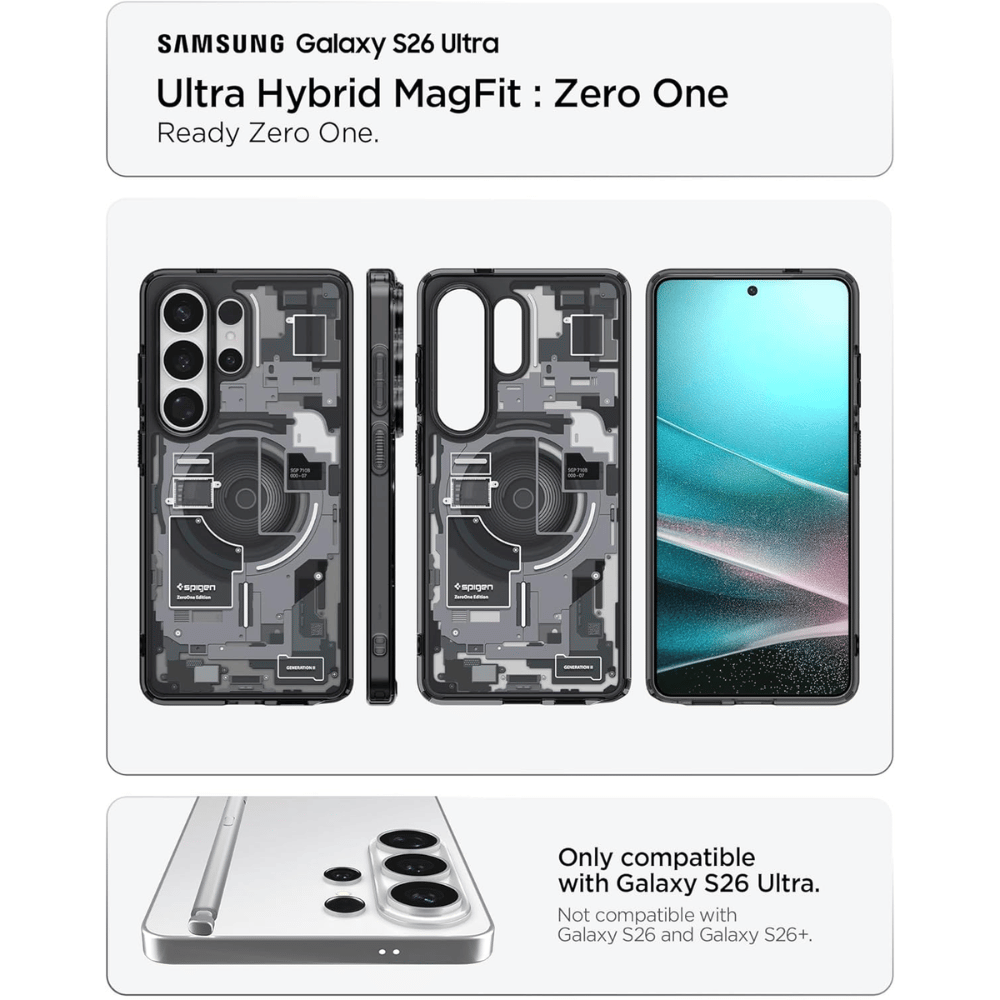
Task: Click the Ultra Hybrid MagFit : Zero One title
Action: [442, 93]
